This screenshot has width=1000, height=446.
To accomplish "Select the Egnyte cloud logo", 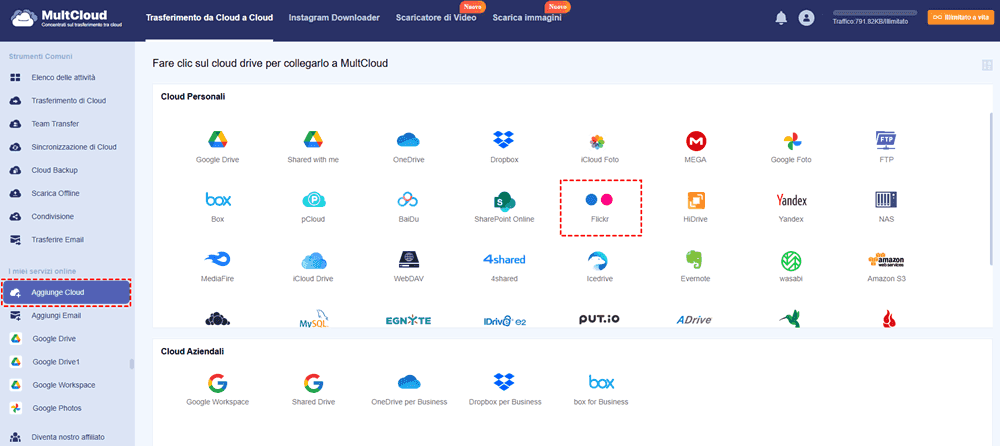I will [409, 320].
